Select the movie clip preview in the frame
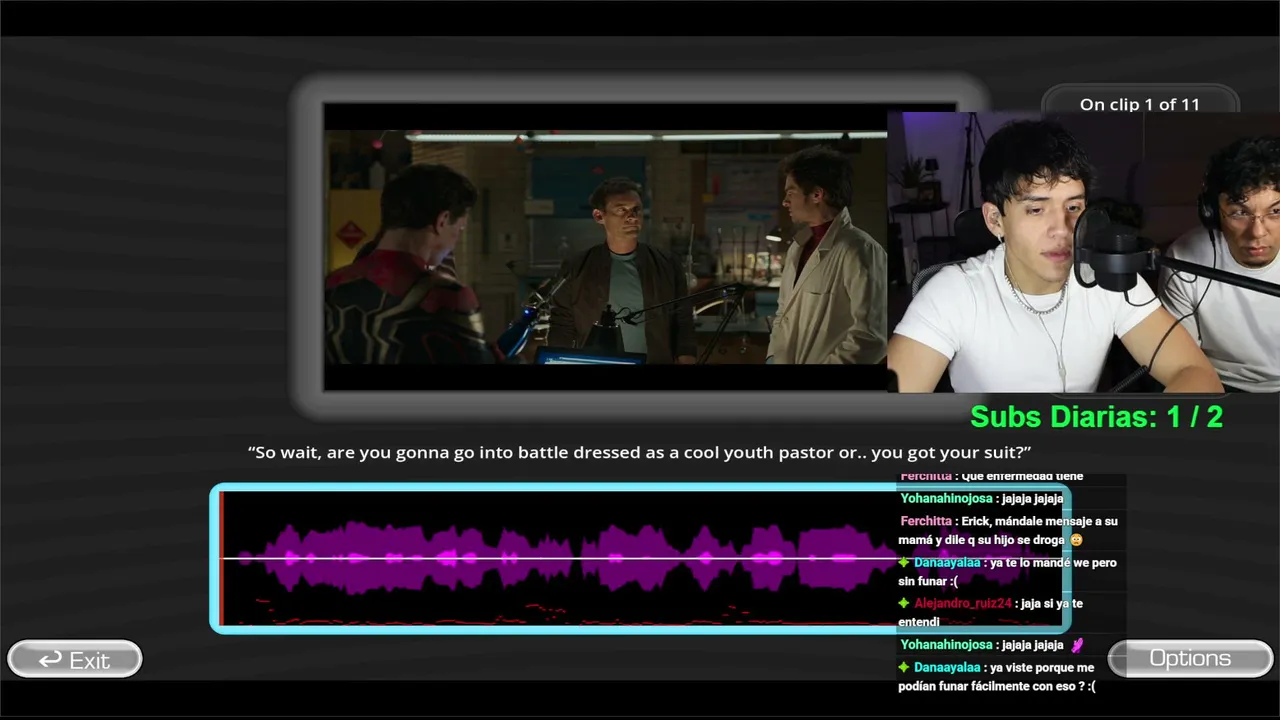 [605, 246]
